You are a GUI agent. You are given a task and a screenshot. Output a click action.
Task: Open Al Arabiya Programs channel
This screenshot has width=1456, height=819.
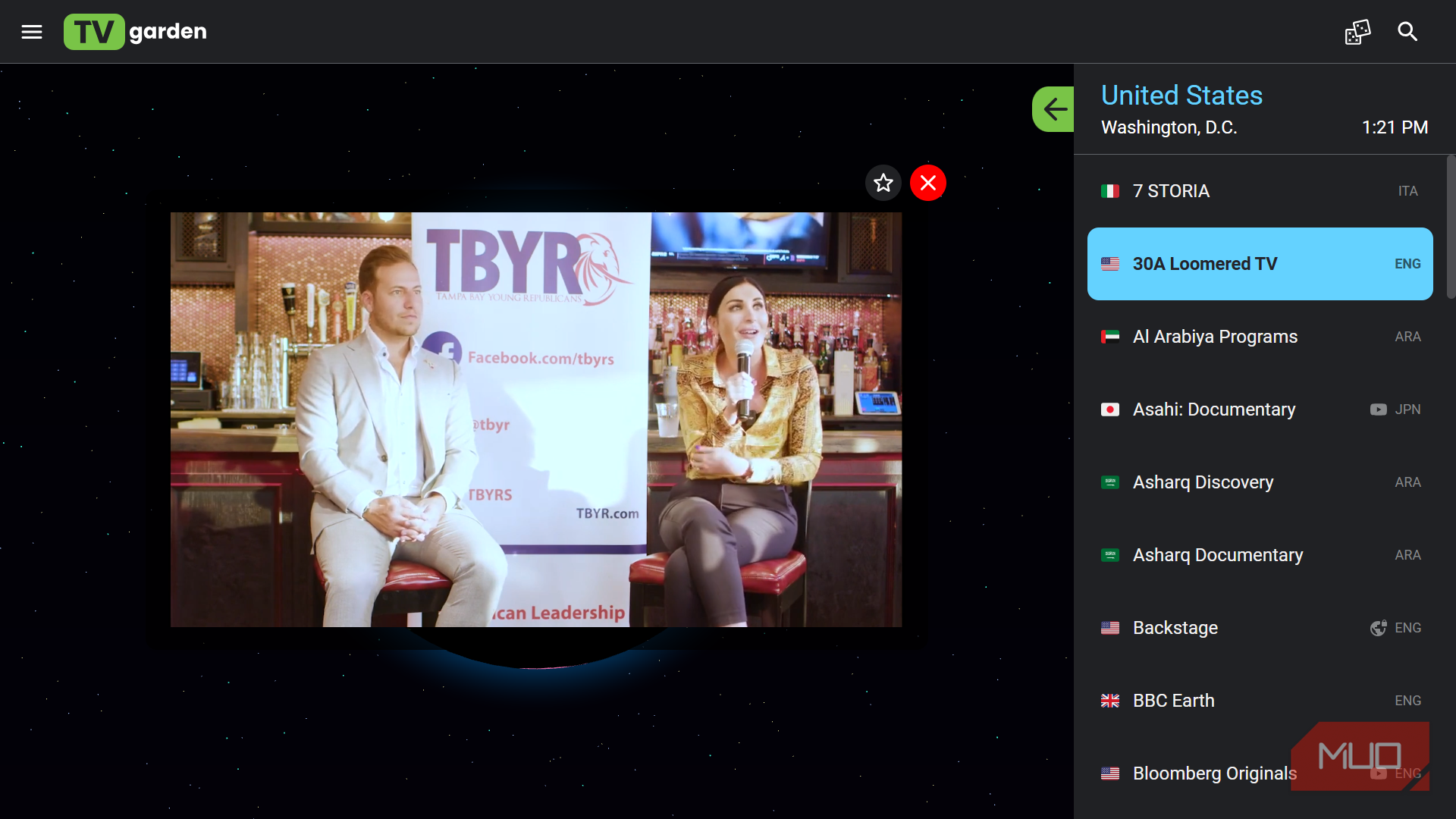1260,337
